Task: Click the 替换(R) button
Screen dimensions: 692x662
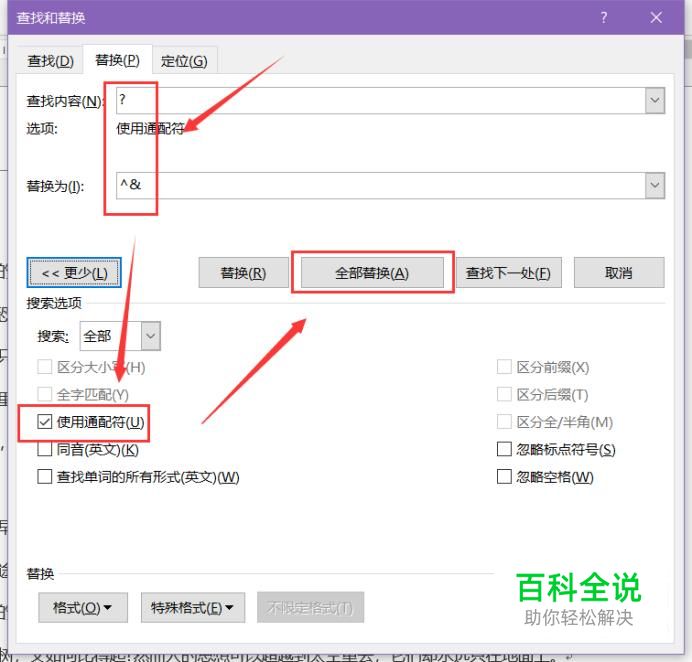Action: 244,273
